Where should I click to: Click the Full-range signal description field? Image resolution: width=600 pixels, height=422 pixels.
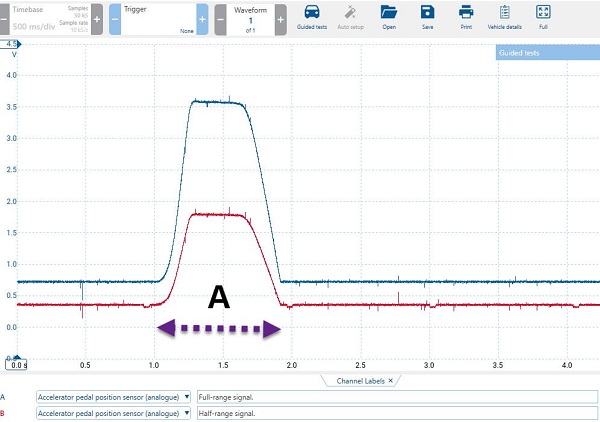point(398,396)
